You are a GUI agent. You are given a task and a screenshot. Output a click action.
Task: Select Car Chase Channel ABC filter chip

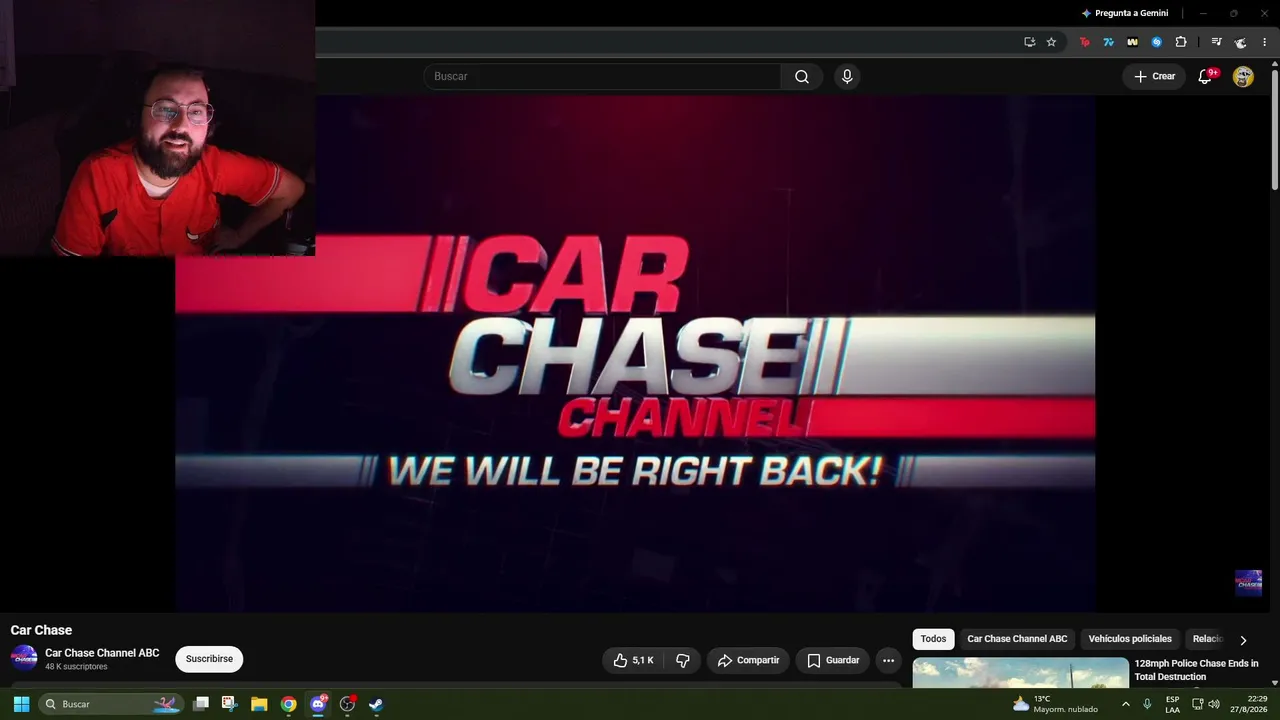1017,639
